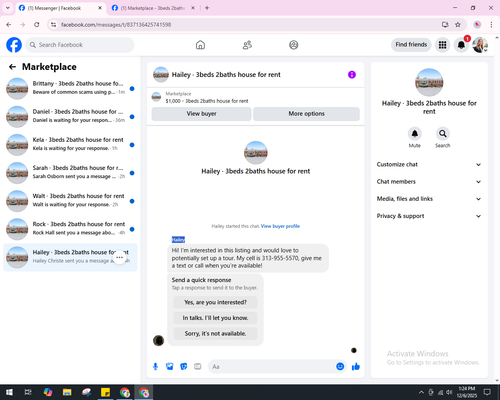Open the Chrome profile avatar icon
This screenshot has width=500, height=400.
tap(477, 25)
